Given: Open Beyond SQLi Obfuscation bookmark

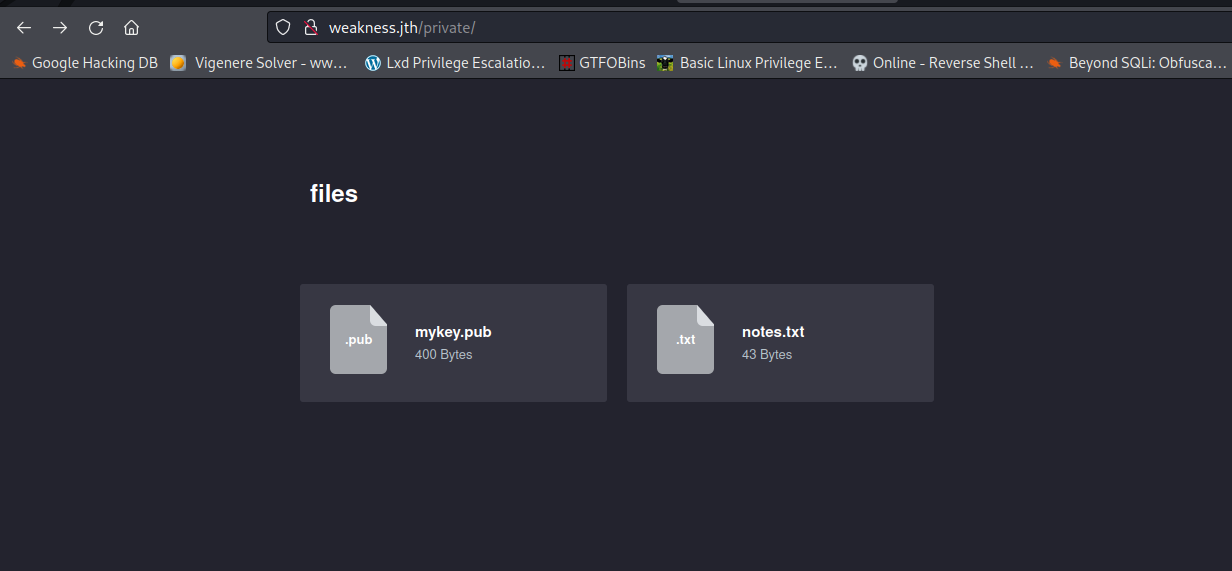Looking at the screenshot, I should (1136, 63).
